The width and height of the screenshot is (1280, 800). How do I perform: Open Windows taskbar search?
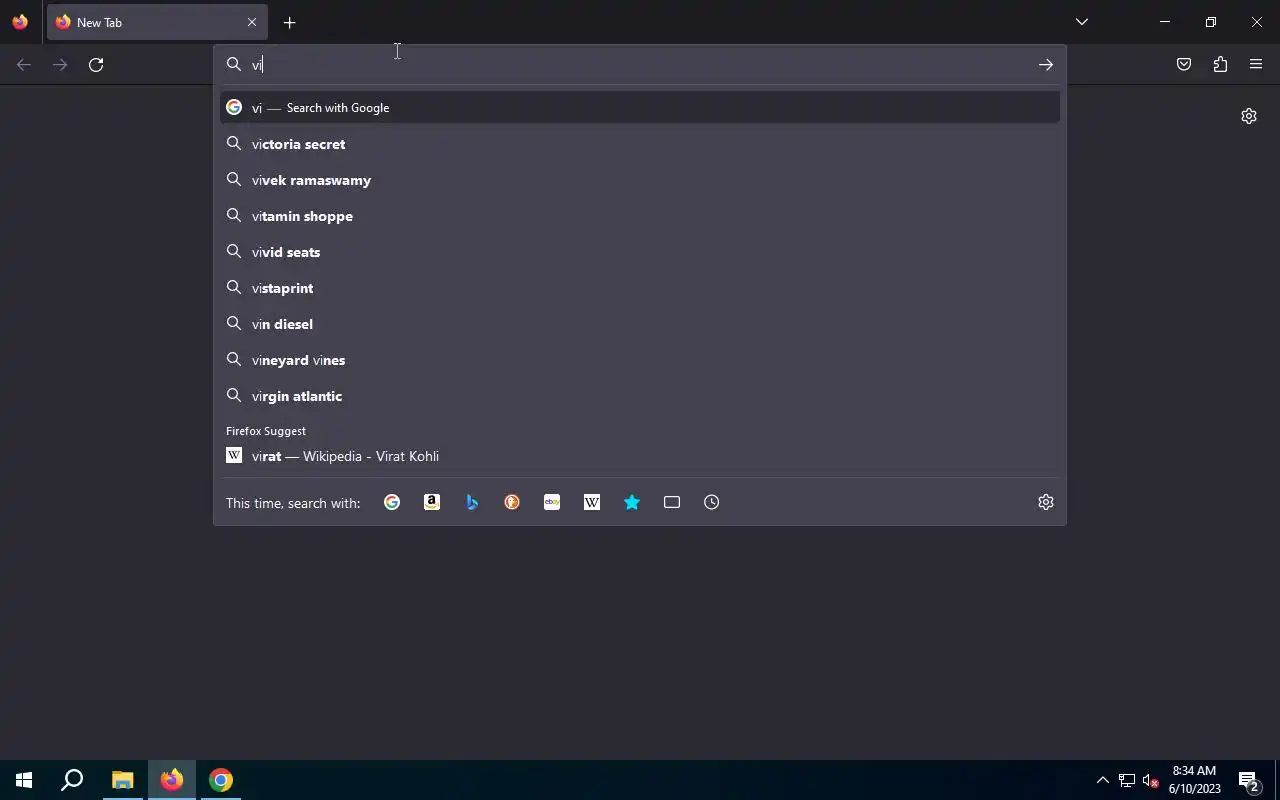click(72, 780)
